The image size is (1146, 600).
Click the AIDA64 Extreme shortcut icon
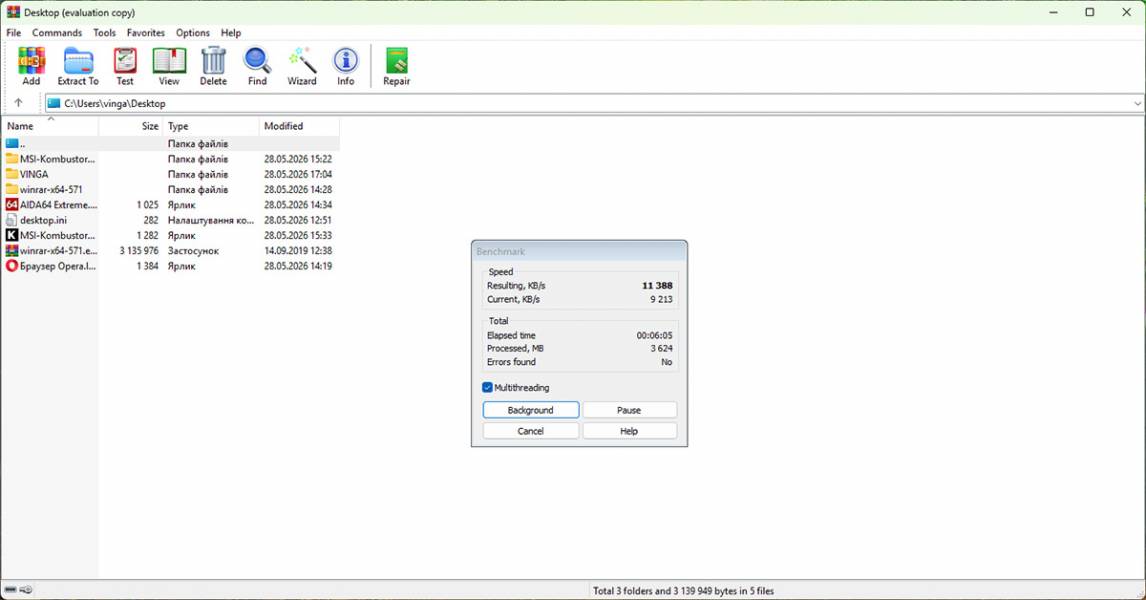pos(12,205)
